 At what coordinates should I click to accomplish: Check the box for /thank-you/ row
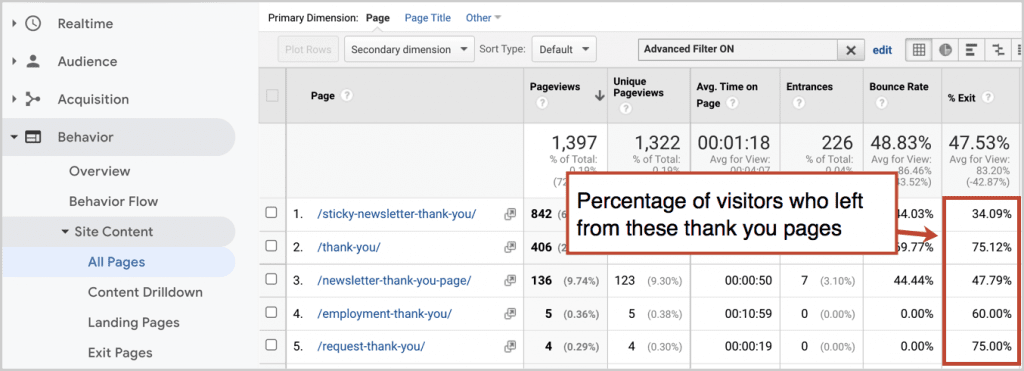[x=272, y=247]
